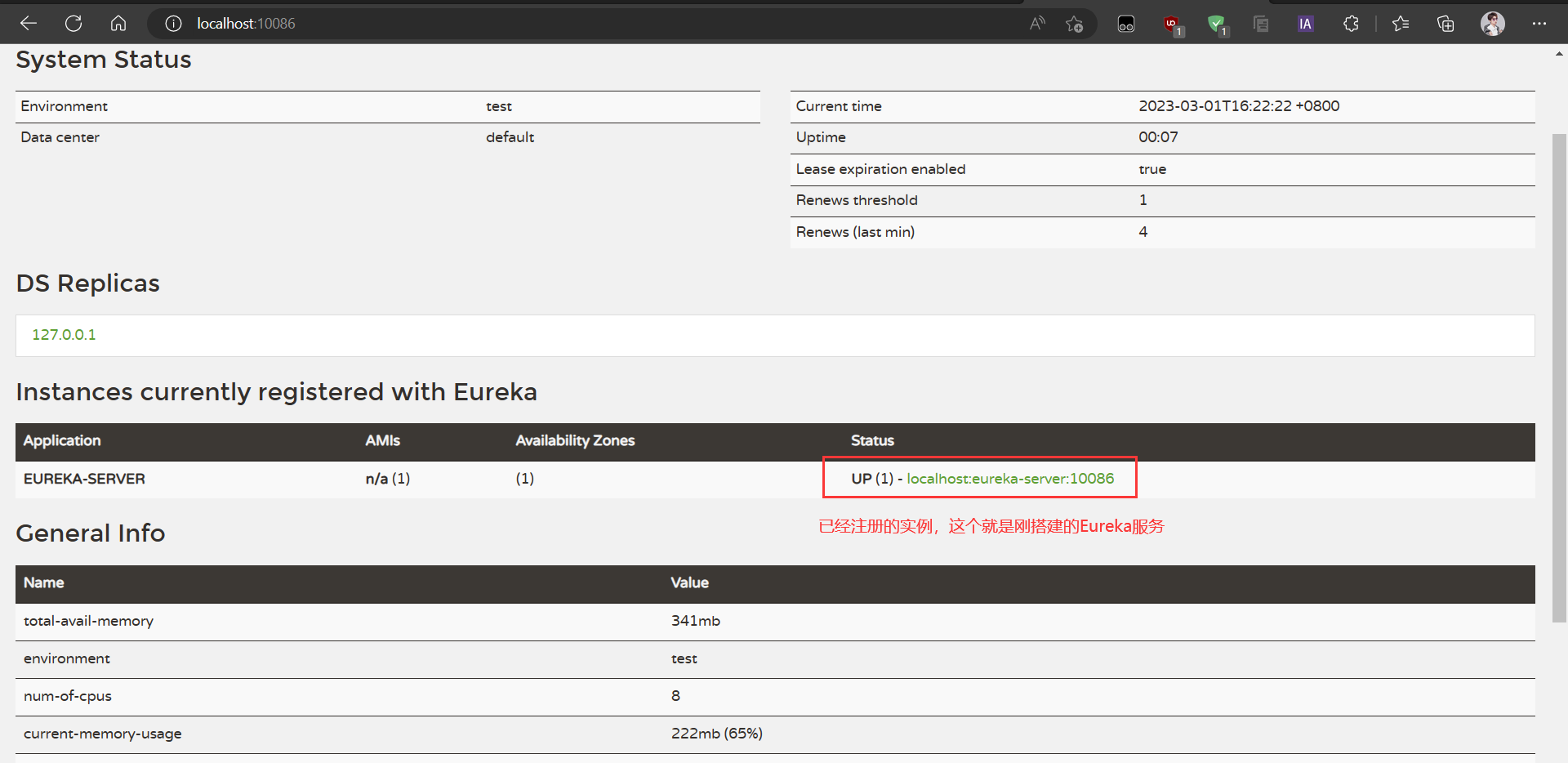Open the uBlock Origin extension
The image size is (1568, 763).
click(1173, 25)
